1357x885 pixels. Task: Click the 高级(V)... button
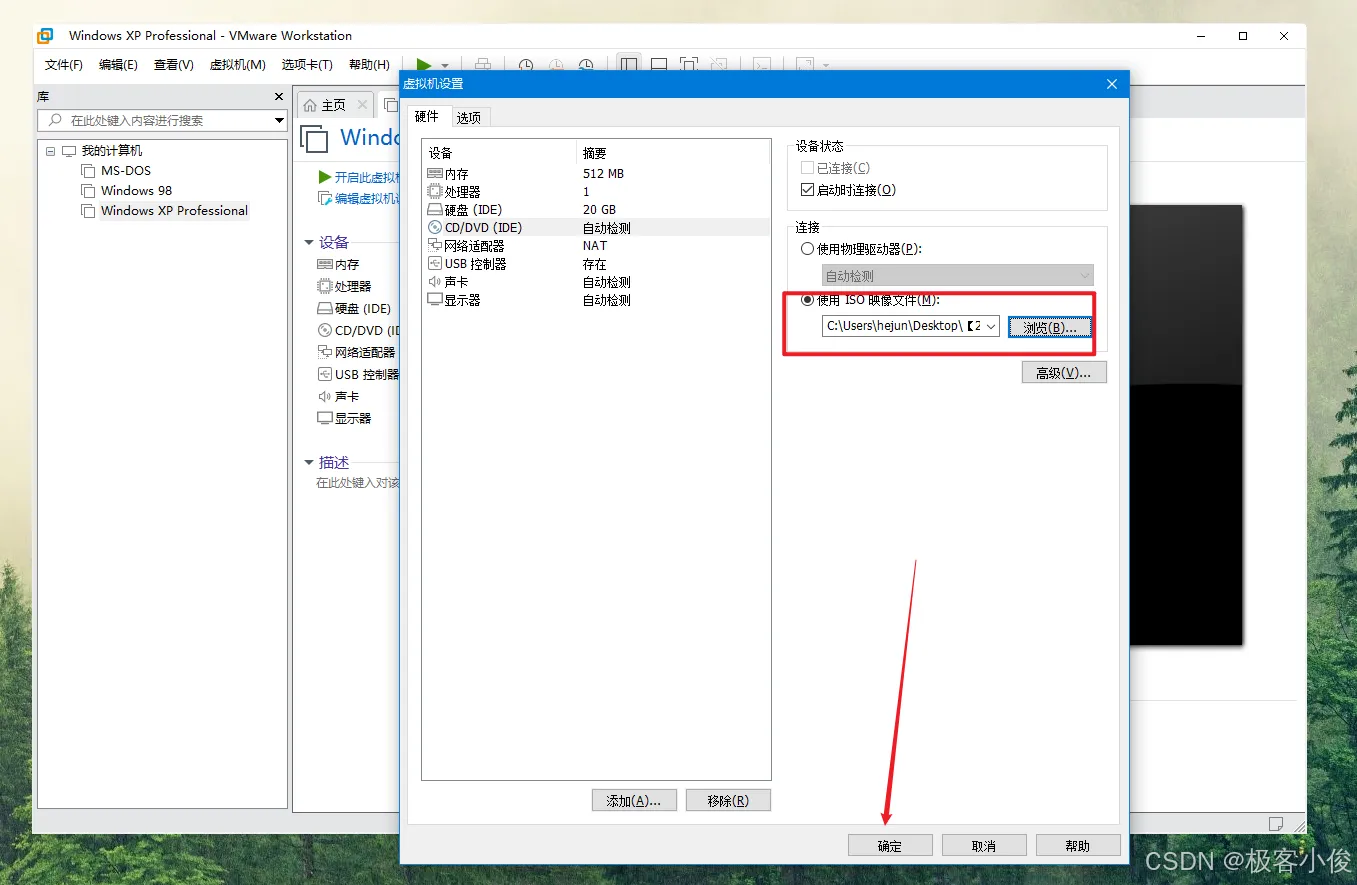(1064, 373)
